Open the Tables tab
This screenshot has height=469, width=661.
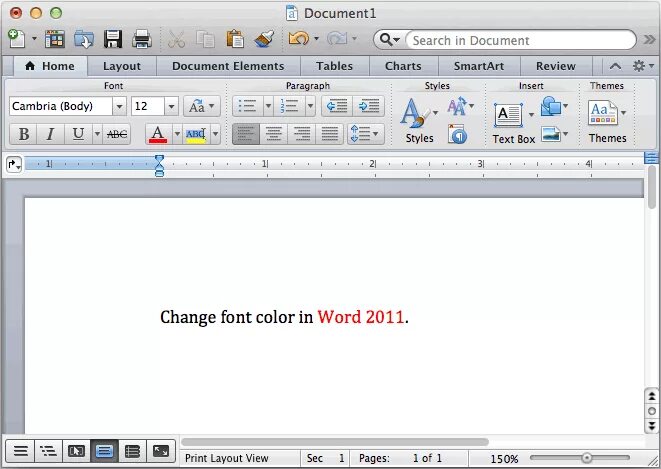coord(335,66)
